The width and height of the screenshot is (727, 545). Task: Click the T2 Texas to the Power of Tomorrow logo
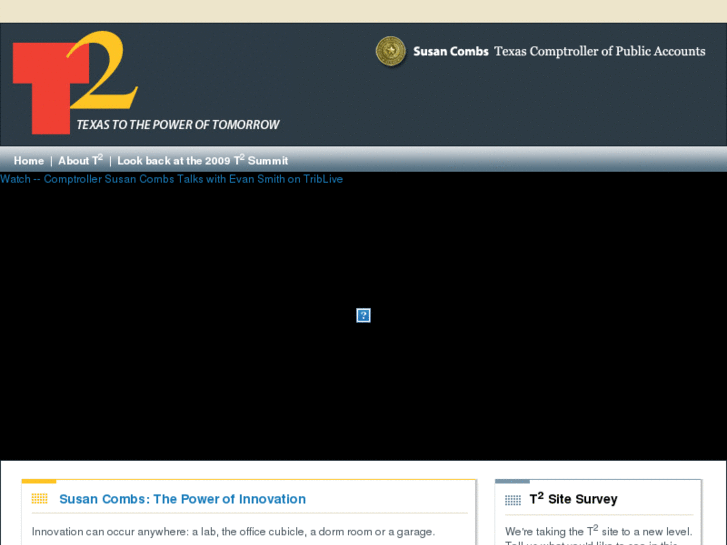146,83
